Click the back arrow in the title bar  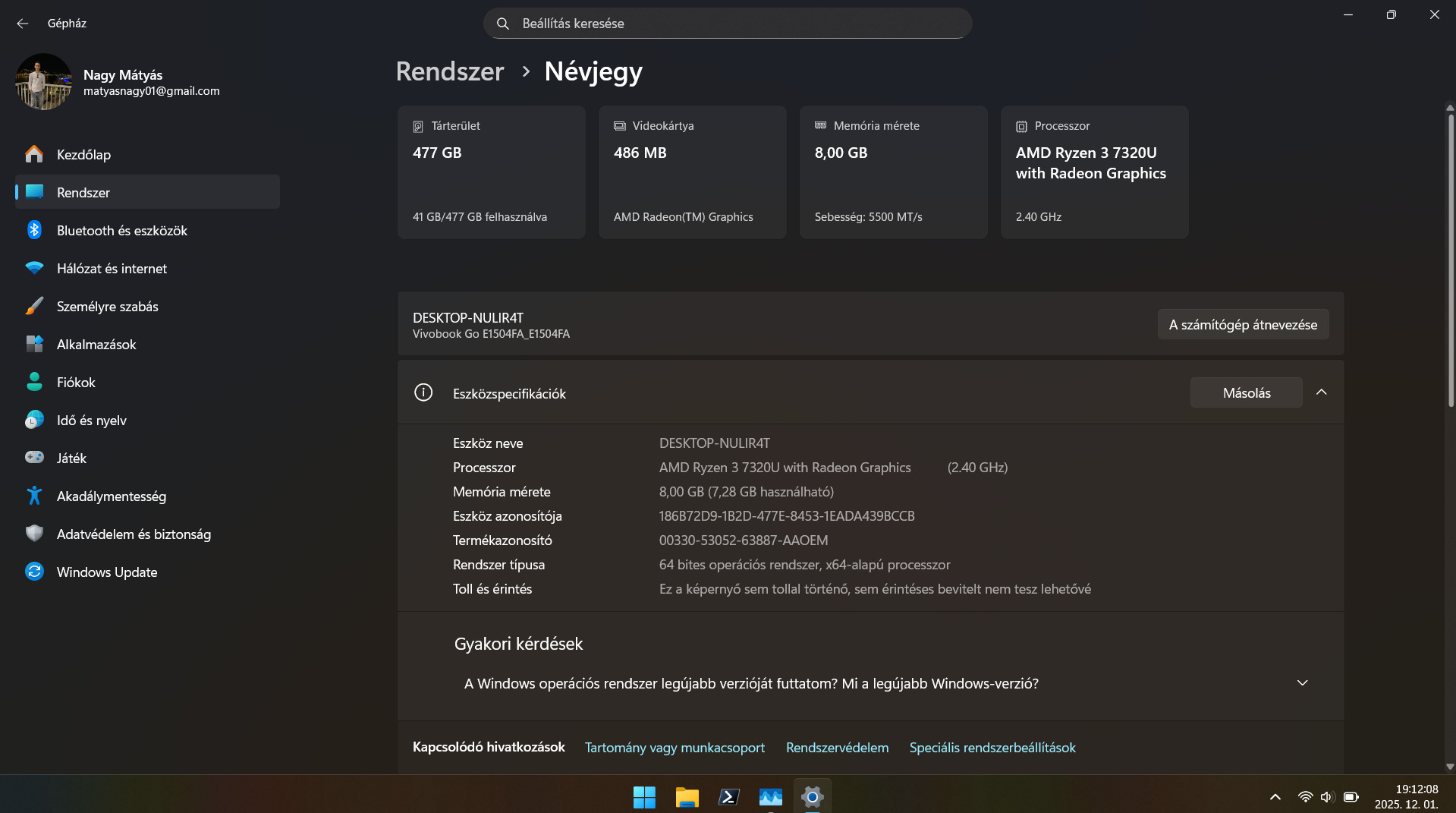pos(23,24)
